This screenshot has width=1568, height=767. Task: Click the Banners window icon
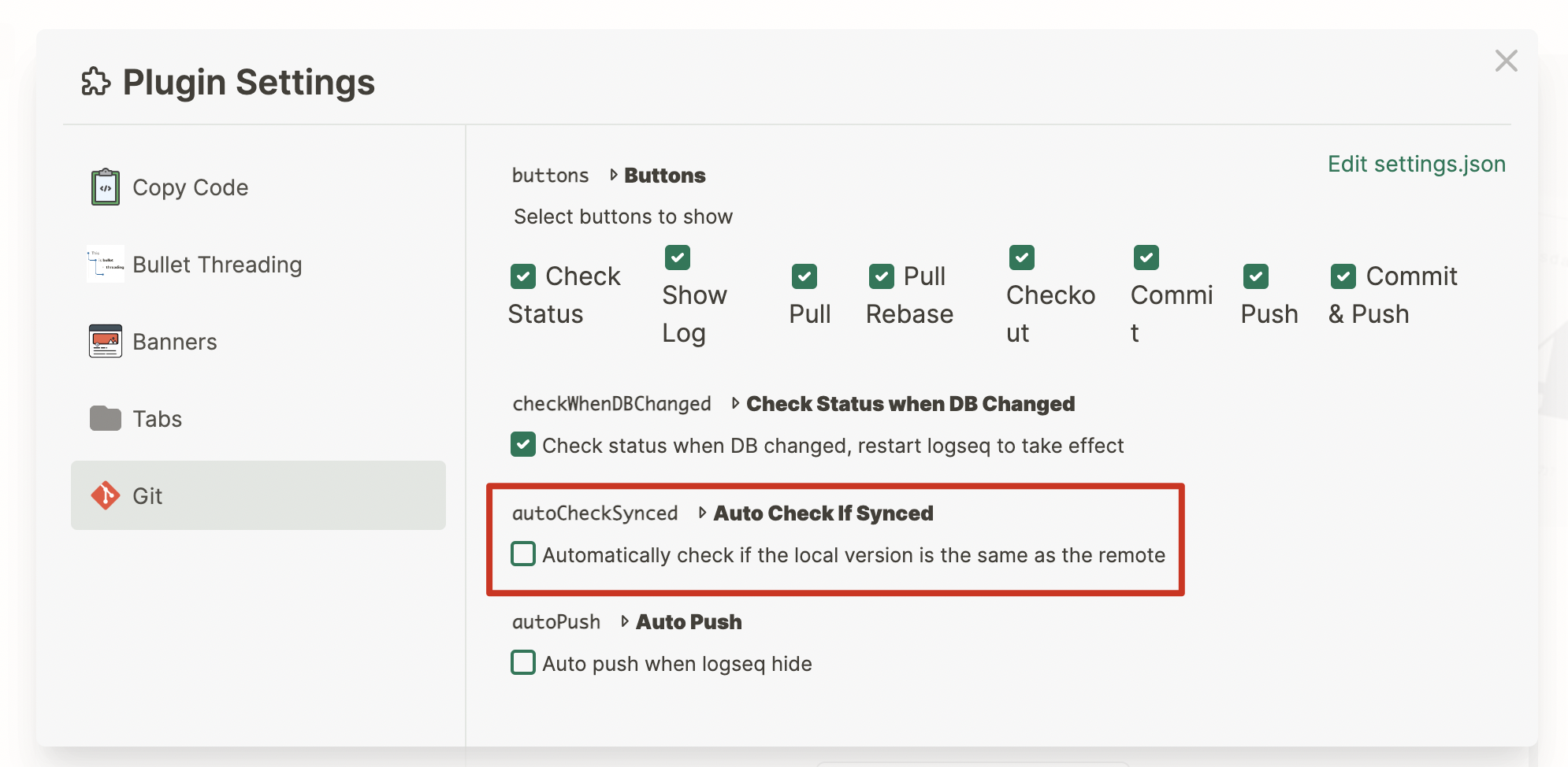coord(104,341)
